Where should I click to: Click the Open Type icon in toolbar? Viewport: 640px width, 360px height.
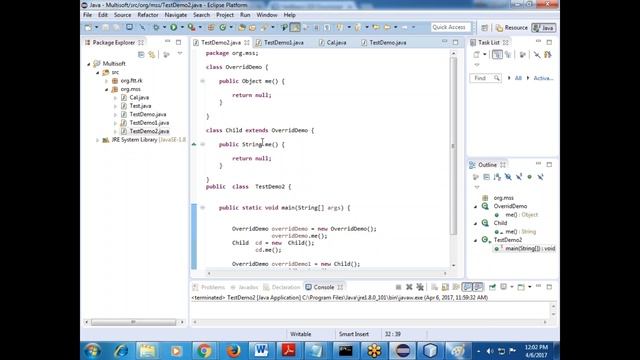pos(242,27)
